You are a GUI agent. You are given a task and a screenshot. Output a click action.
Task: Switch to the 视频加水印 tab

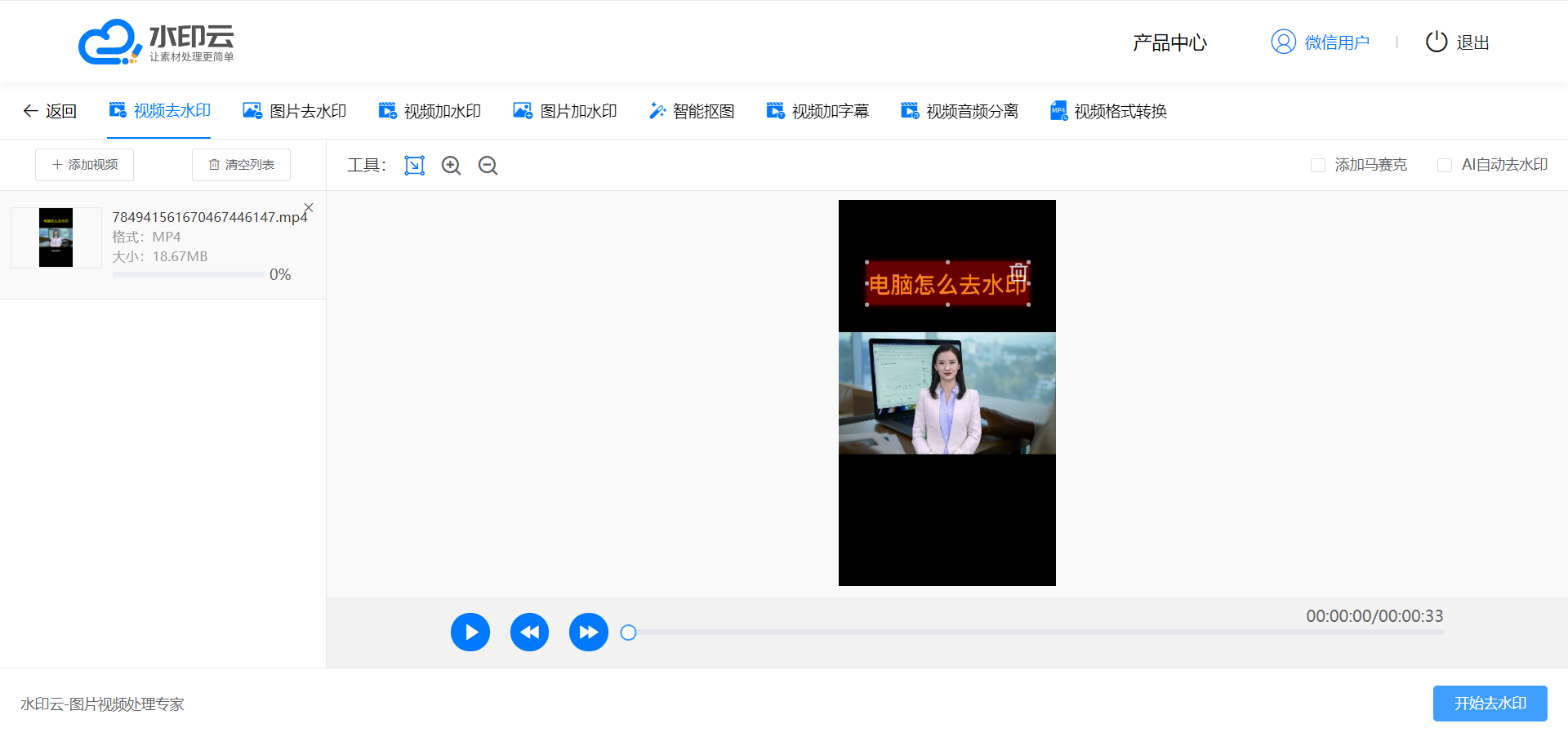(x=430, y=111)
